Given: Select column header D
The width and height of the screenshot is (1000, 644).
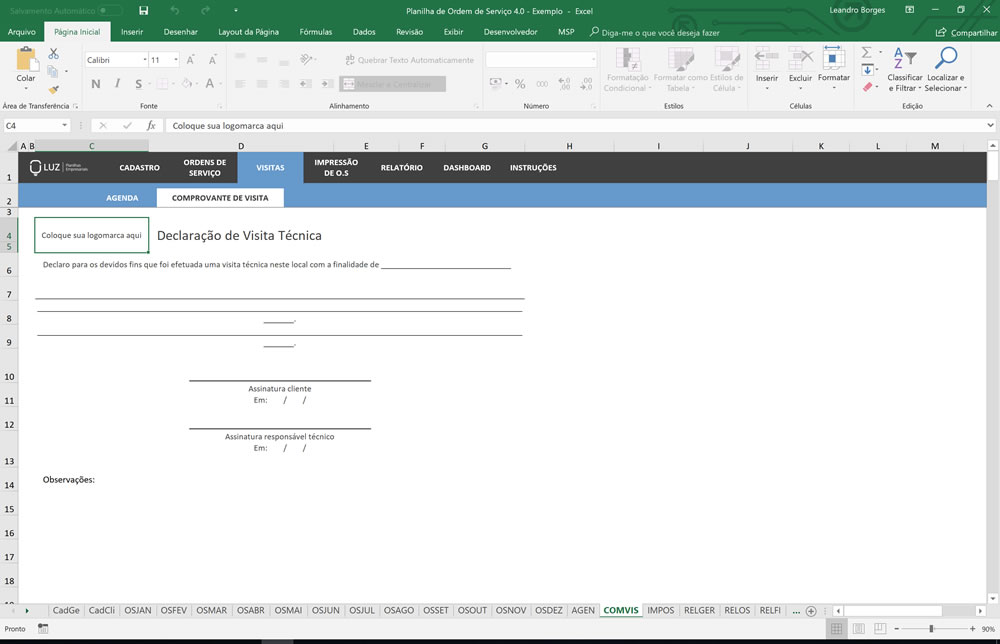Looking at the screenshot, I should click(x=241, y=146).
